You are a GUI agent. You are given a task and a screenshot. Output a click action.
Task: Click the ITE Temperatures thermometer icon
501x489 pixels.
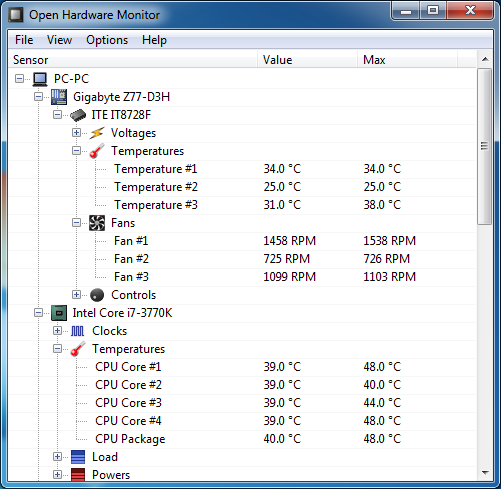tap(97, 151)
